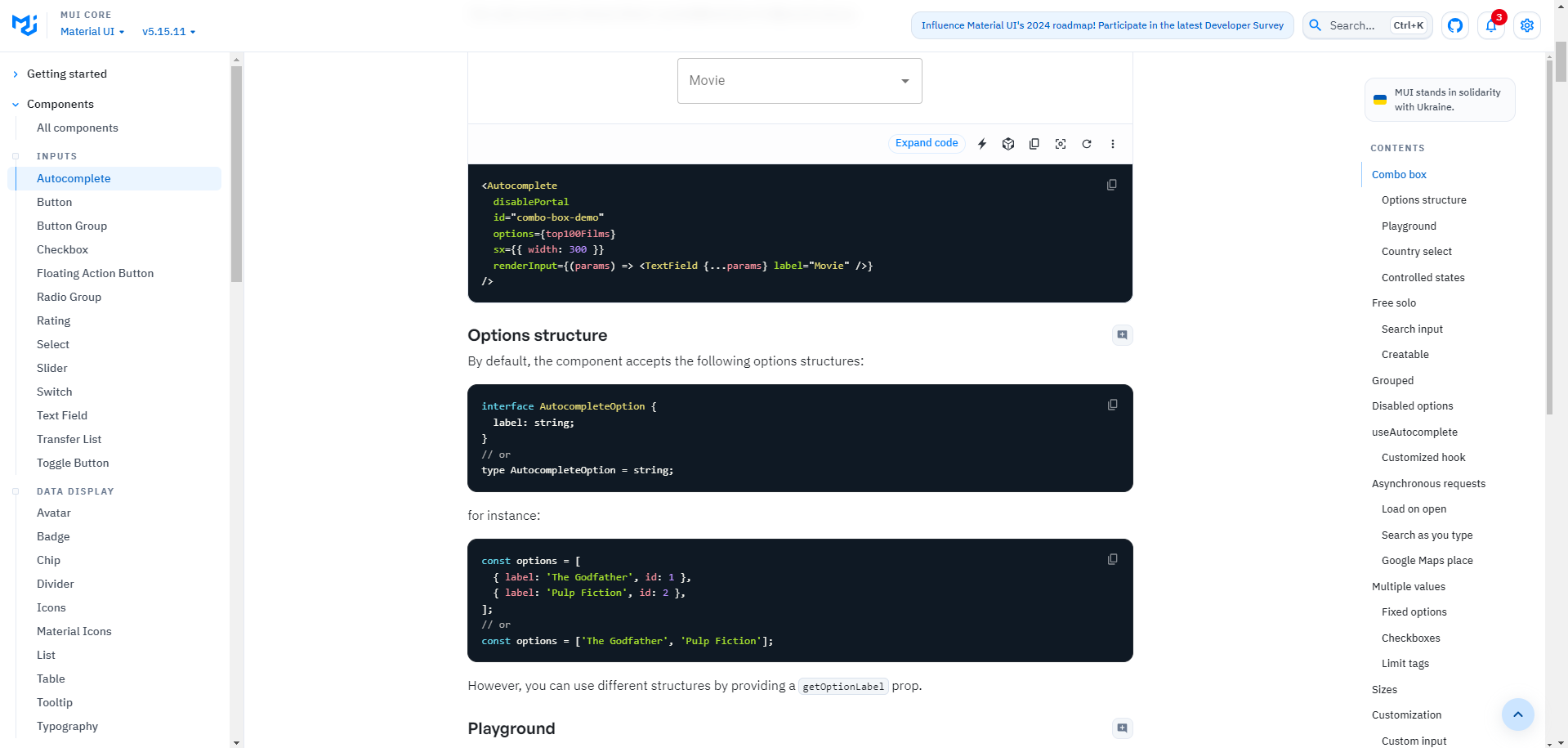Jump to Checkboxes in contents

click(1411, 638)
